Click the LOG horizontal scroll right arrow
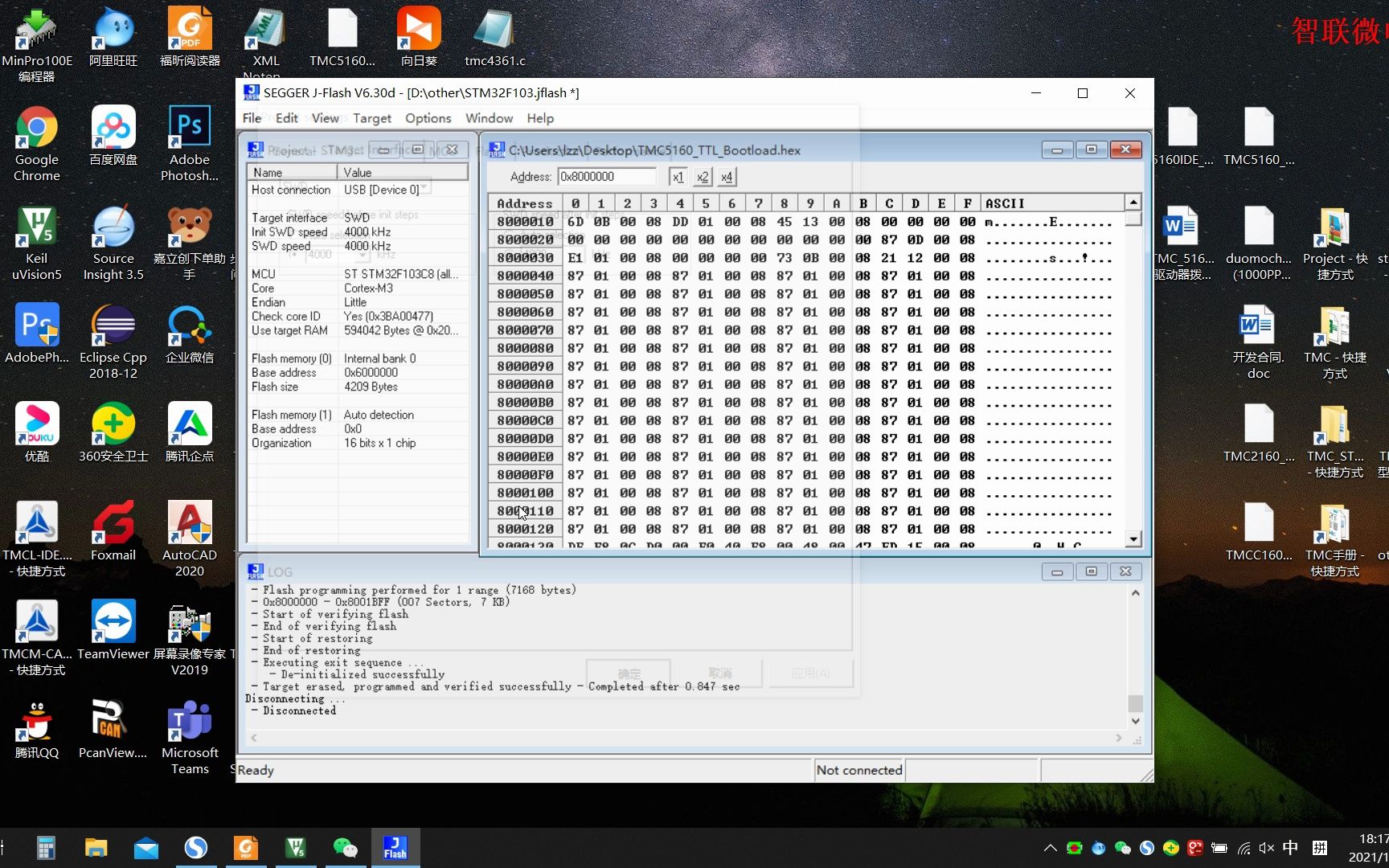The image size is (1389, 868). point(1118,737)
